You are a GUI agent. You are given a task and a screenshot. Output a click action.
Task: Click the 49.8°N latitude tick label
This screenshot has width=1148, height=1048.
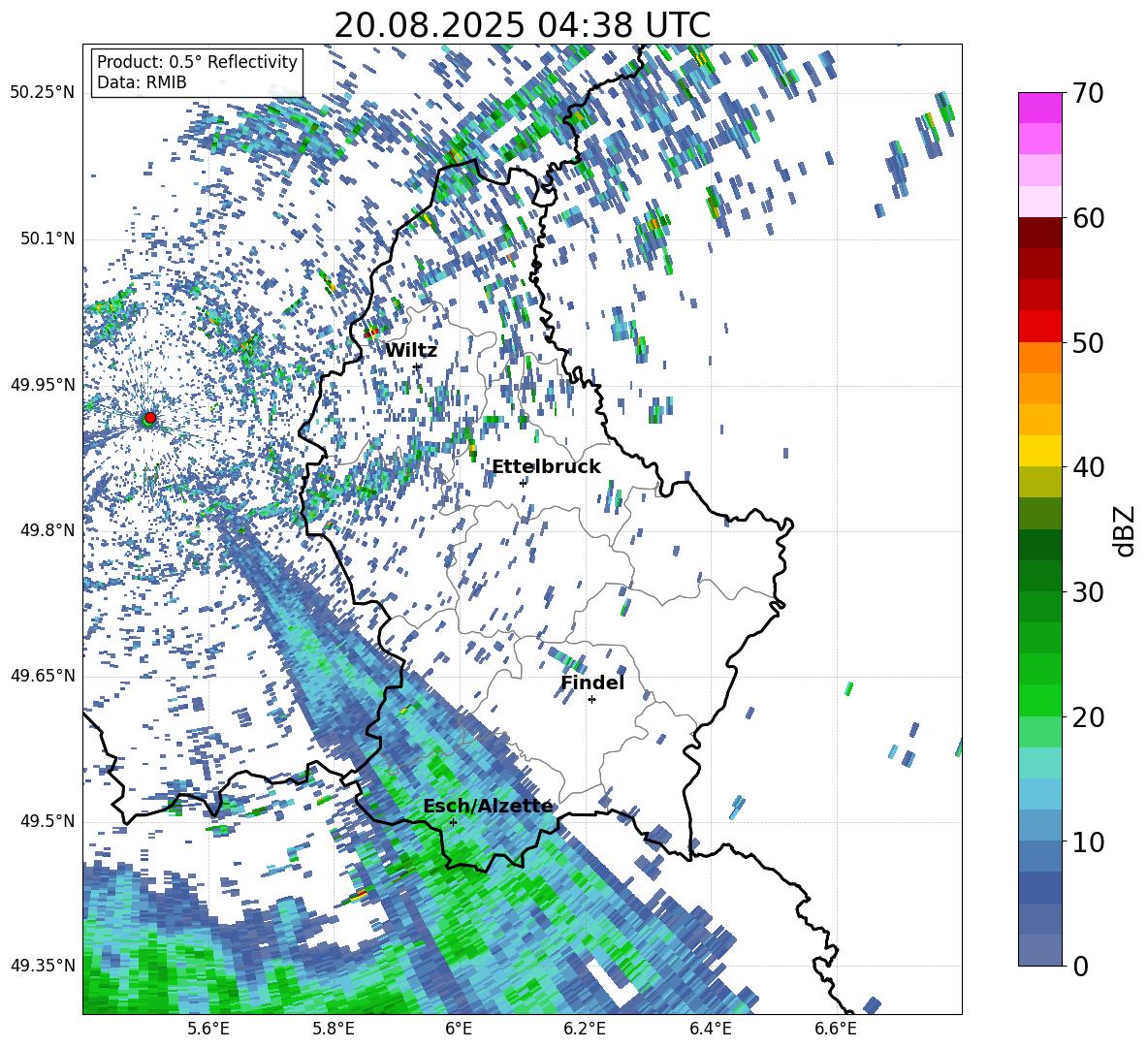48,530
